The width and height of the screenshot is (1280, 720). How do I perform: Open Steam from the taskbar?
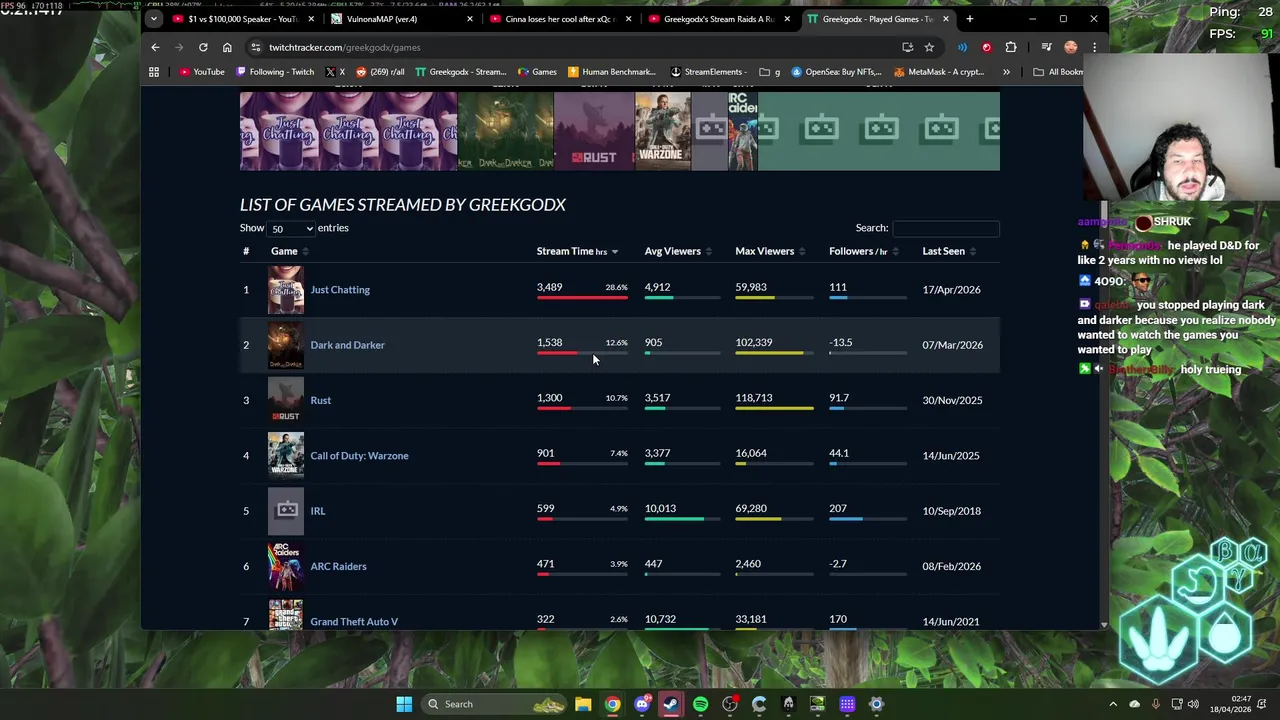[x=671, y=704]
